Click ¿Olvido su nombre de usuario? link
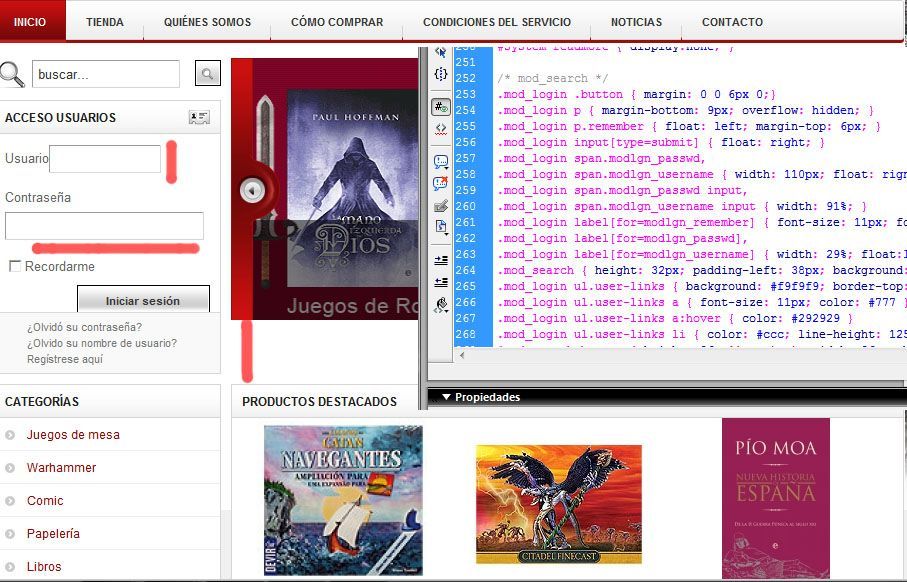 102,343
